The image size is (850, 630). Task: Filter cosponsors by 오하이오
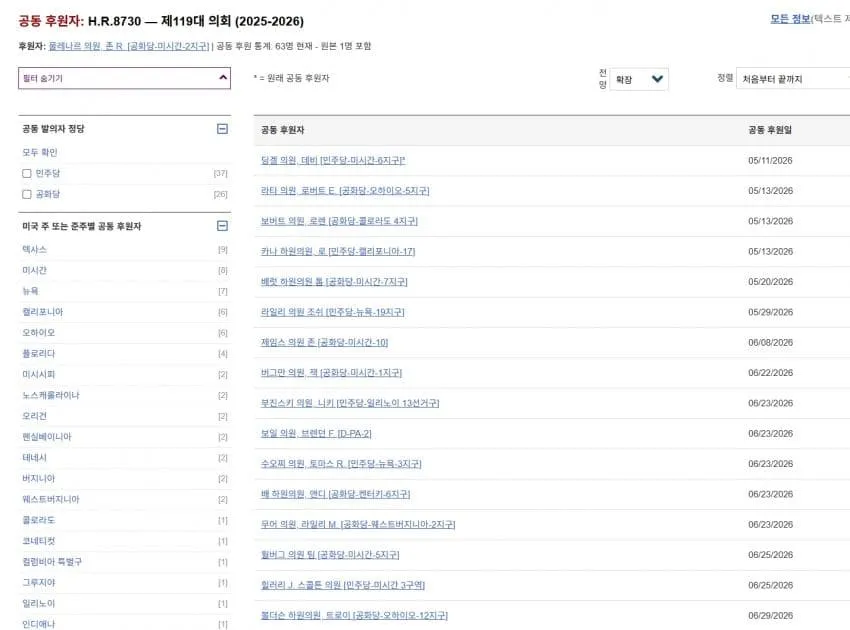(38, 332)
